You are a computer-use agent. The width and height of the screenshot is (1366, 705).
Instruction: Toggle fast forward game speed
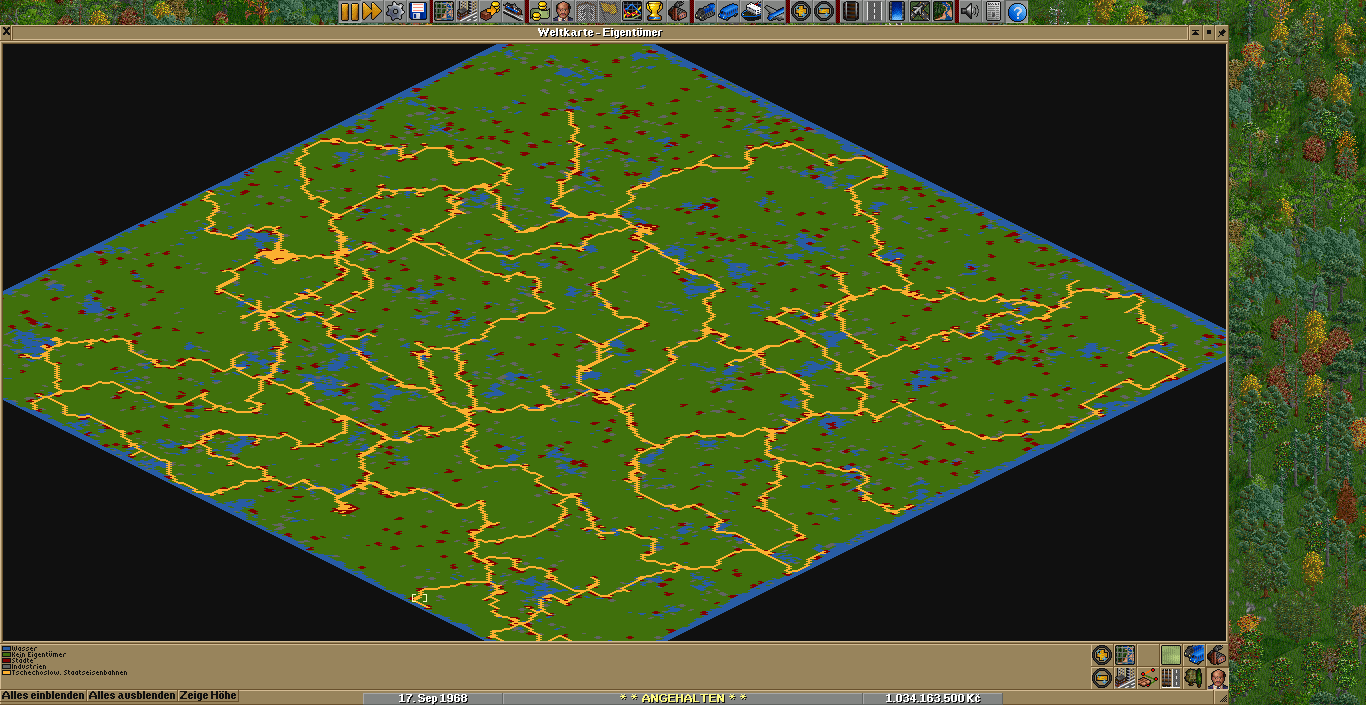[372, 12]
